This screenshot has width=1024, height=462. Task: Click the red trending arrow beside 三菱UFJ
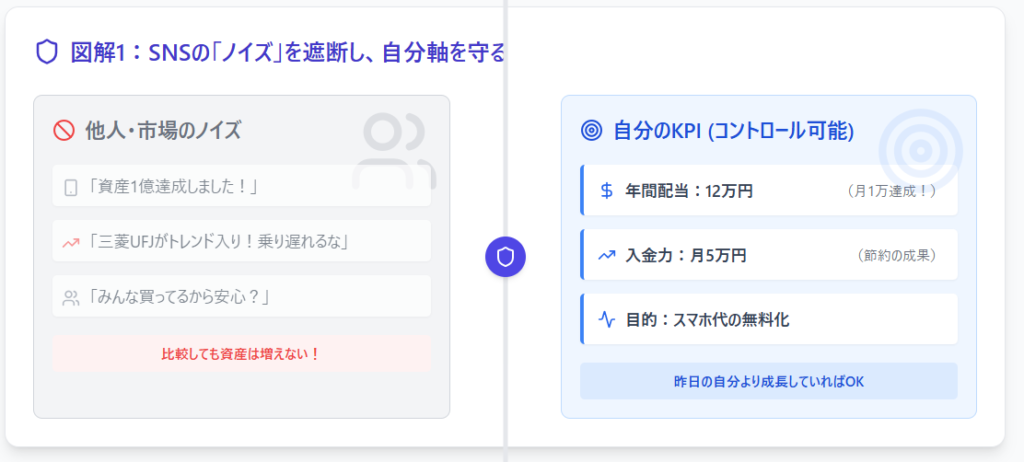[71, 241]
